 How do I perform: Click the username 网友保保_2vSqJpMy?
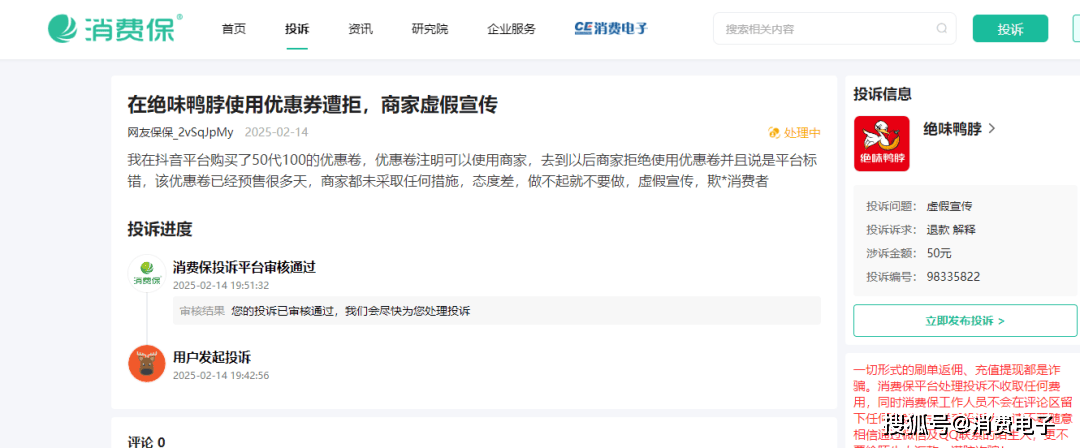pyautogui.click(x=180, y=132)
